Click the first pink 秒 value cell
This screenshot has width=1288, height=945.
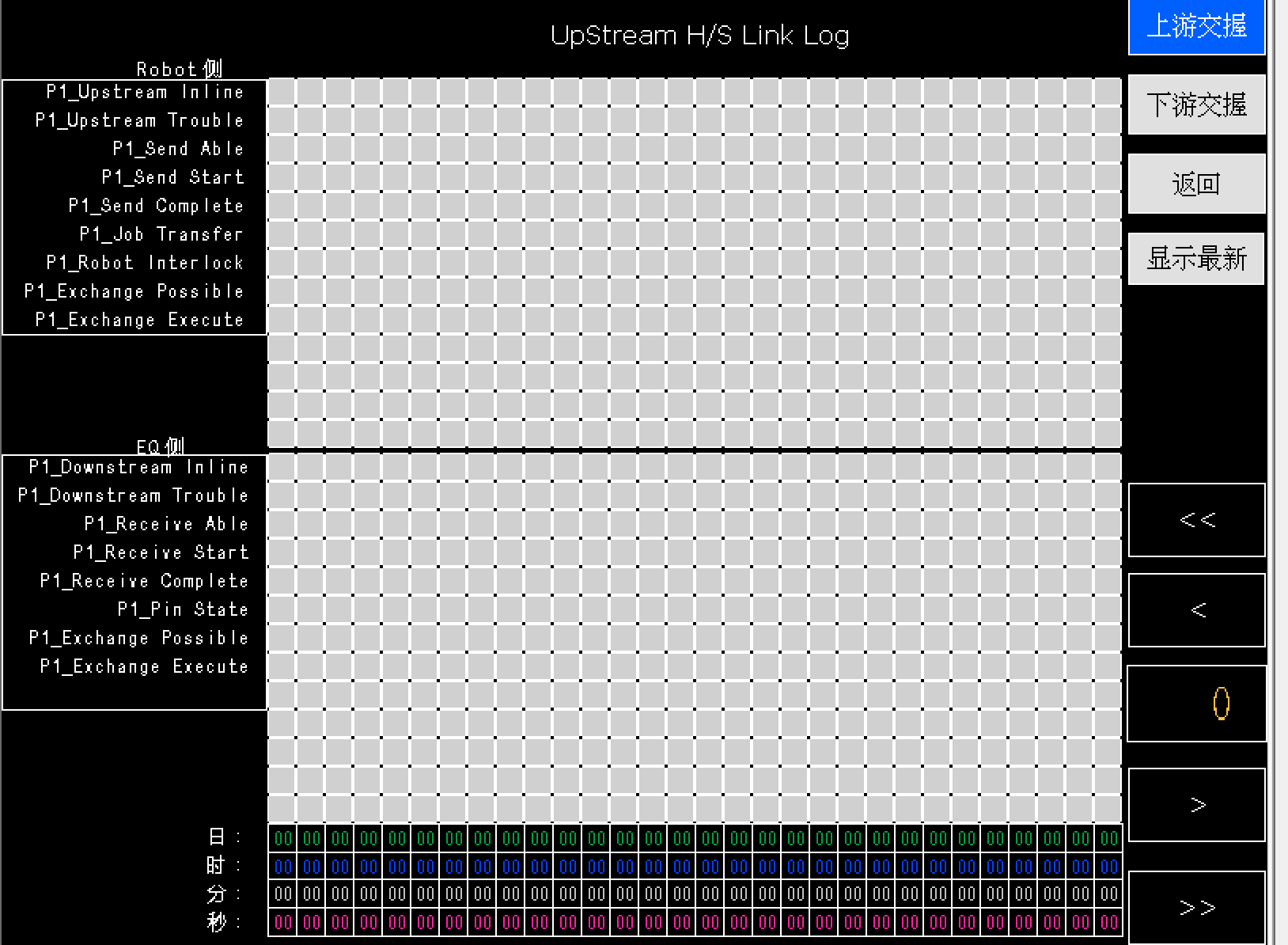(282, 923)
